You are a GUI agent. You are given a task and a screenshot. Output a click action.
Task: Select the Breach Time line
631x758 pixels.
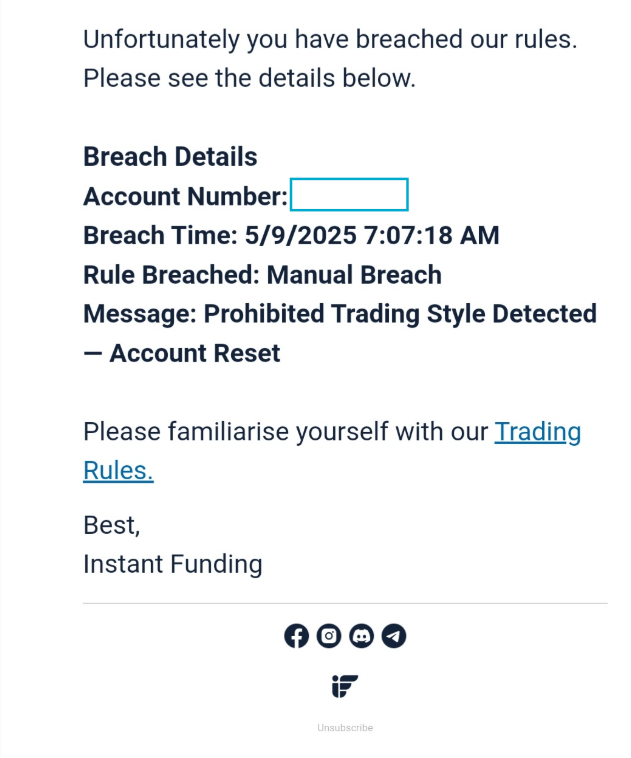click(x=290, y=236)
